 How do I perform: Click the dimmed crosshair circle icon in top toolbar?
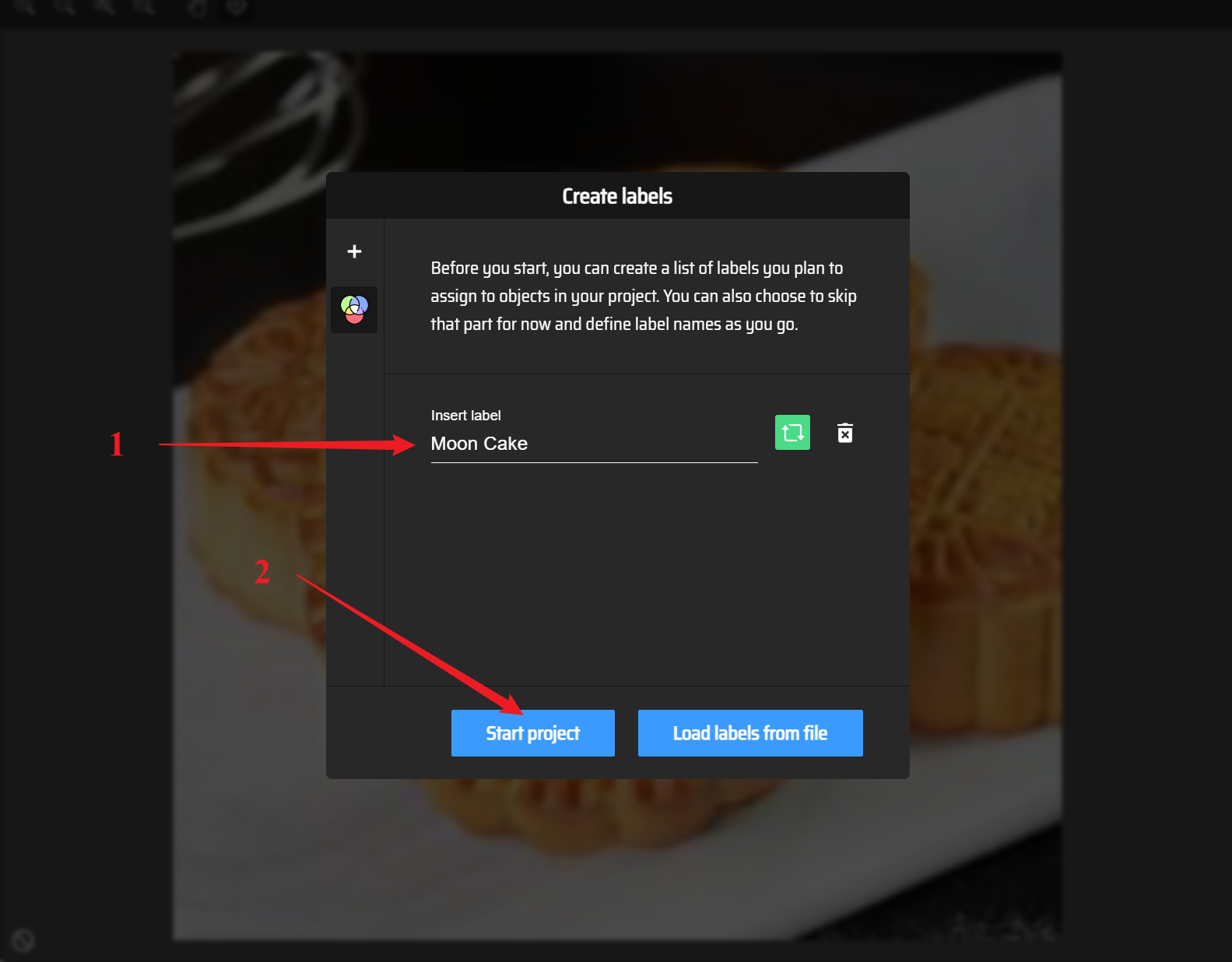tap(237, 8)
